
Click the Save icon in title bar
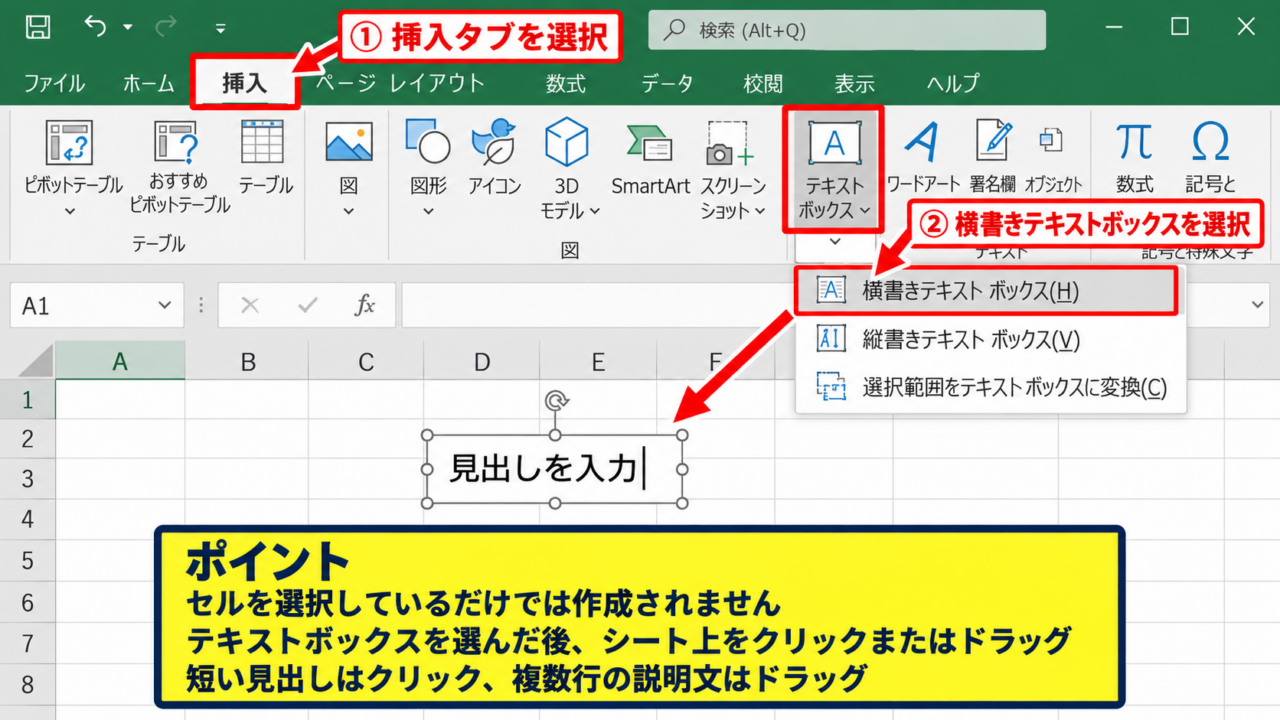[38, 27]
